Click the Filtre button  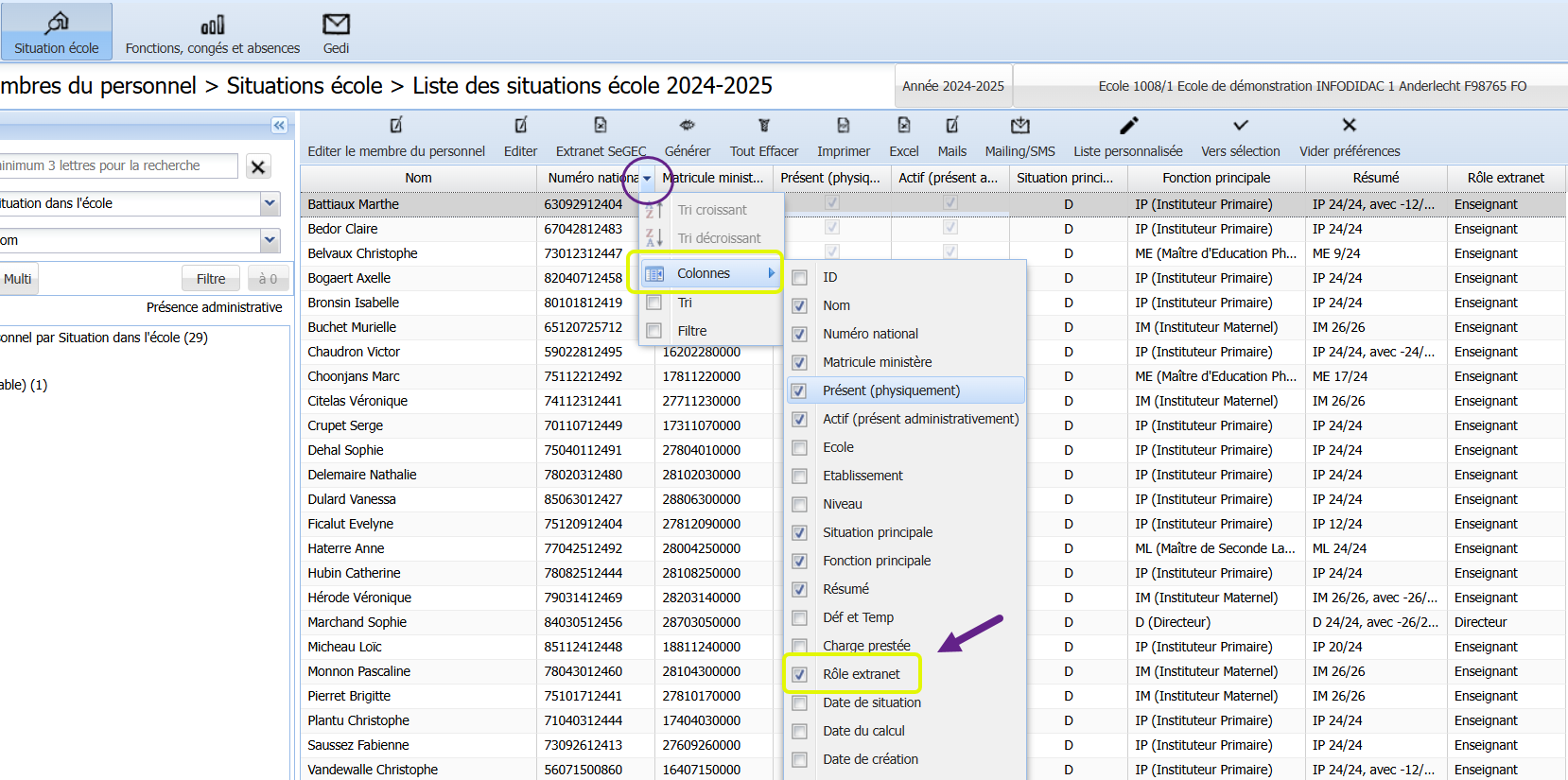211,279
